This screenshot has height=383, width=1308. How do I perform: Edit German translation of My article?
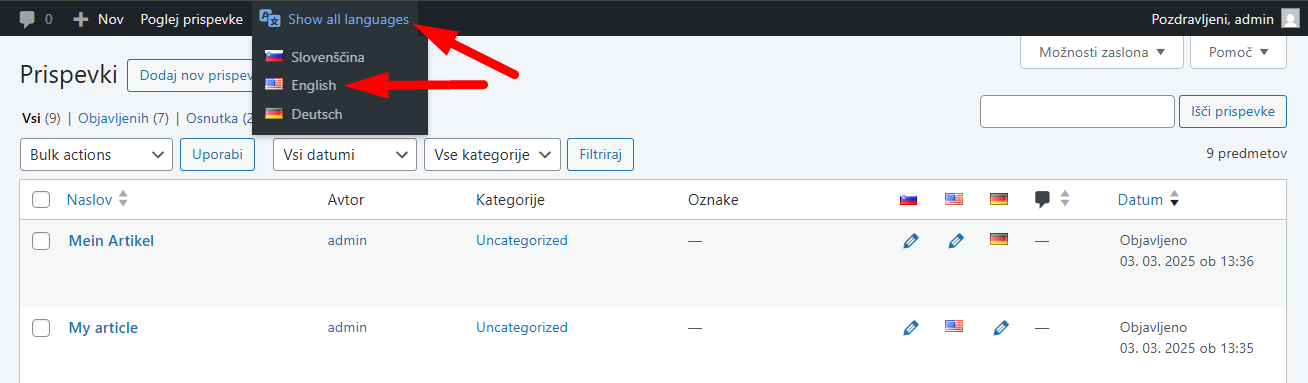pyautogui.click(x=1001, y=327)
